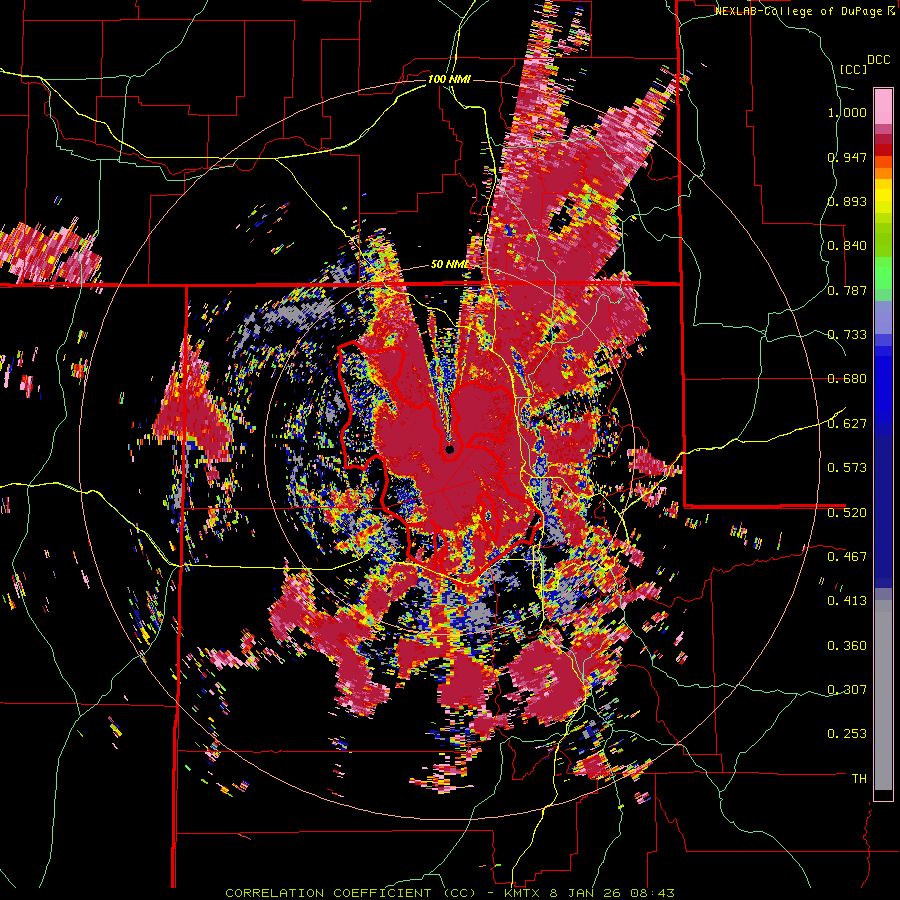Click the 0.467 scale value
Screen dimensions: 900x900
[847, 557]
